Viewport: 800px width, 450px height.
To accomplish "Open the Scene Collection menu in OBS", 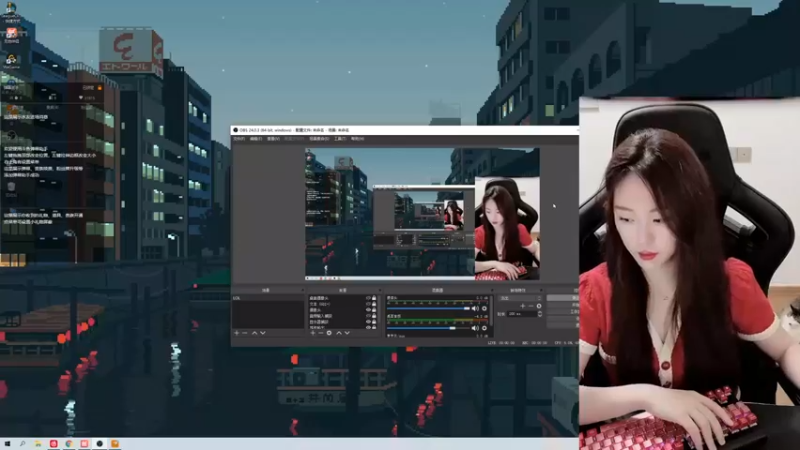I will [319, 138].
